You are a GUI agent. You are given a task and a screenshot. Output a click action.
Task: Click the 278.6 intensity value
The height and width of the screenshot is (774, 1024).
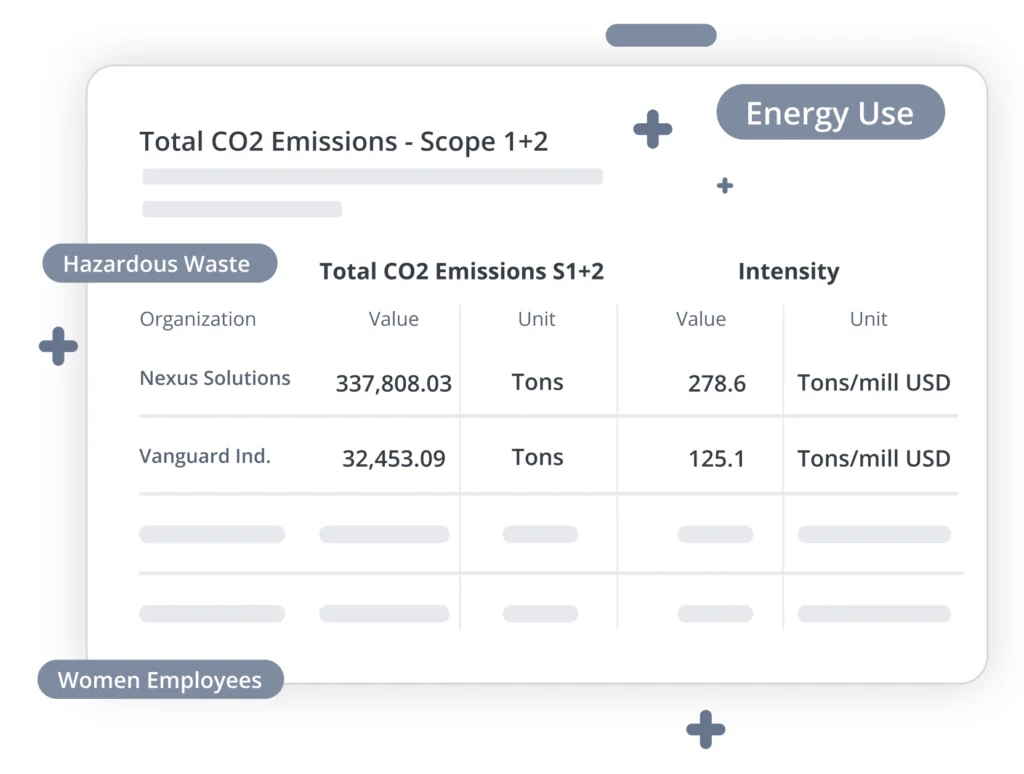(x=716, y=383)
